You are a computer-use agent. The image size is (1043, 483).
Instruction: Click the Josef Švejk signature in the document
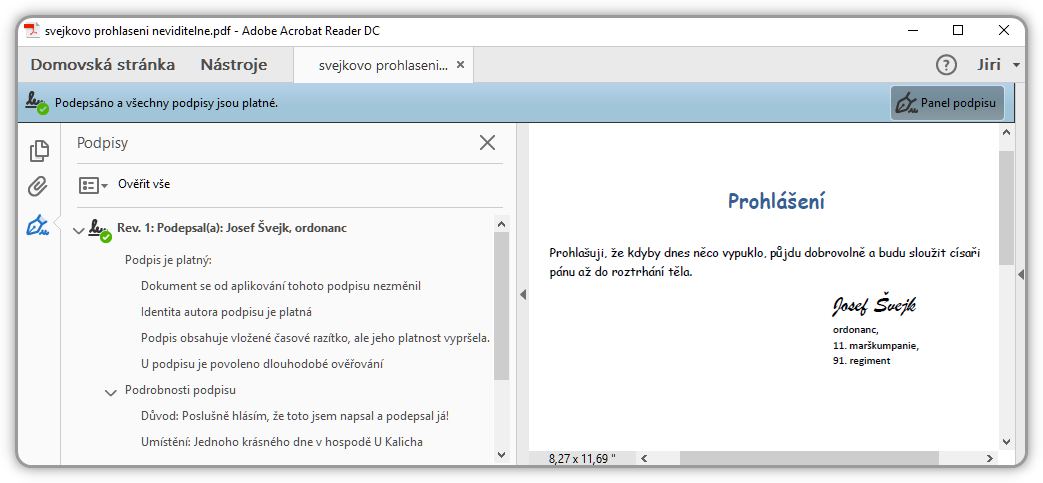[x=874, y=304]
